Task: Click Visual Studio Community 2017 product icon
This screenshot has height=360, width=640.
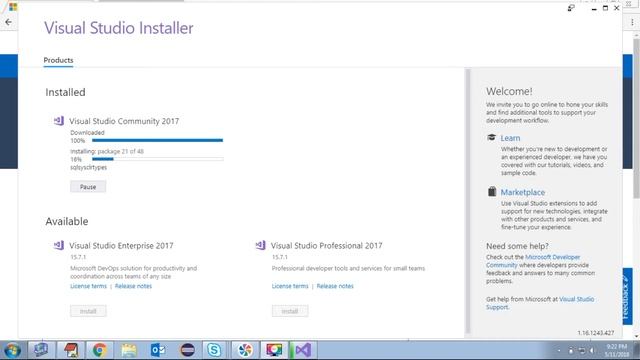Action: coord(59,121)
